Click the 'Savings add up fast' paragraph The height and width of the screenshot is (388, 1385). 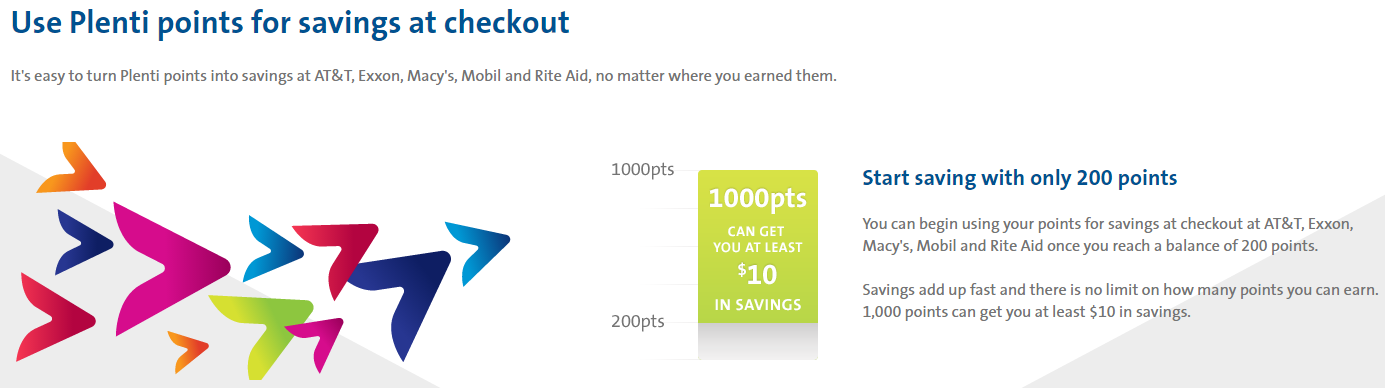(1120, 301)
